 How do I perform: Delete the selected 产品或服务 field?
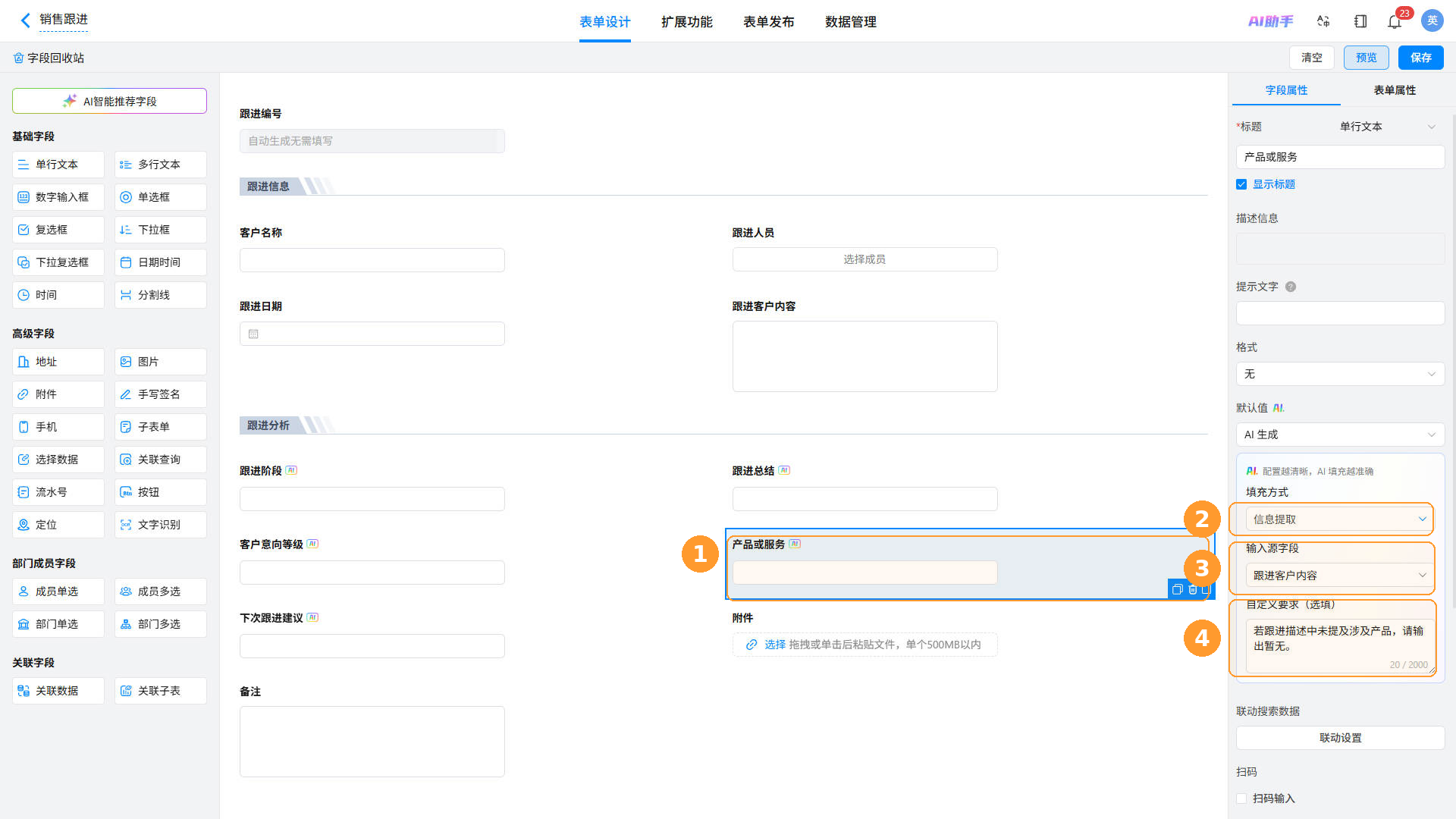(x=1193, y=589)
